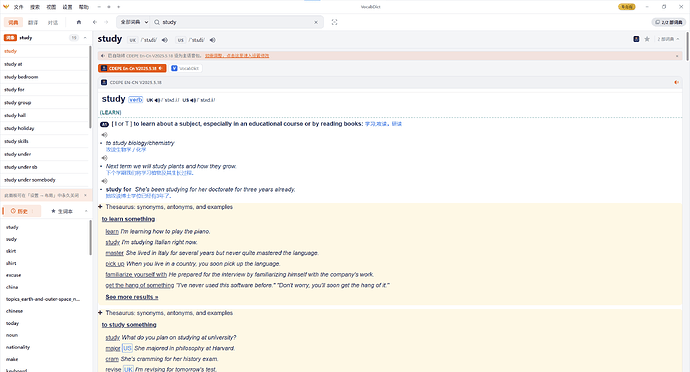
Task: Open the 设置 menu
Action: 67,7
